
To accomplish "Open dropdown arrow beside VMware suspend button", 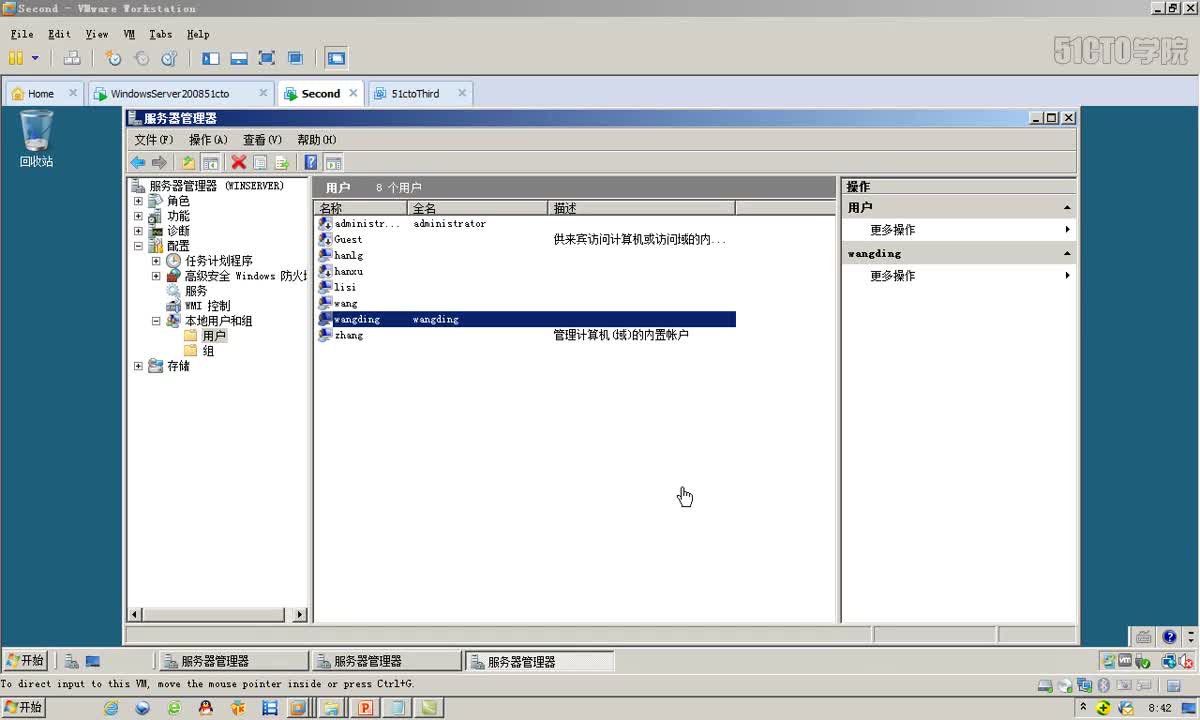I will click(35, 59).
